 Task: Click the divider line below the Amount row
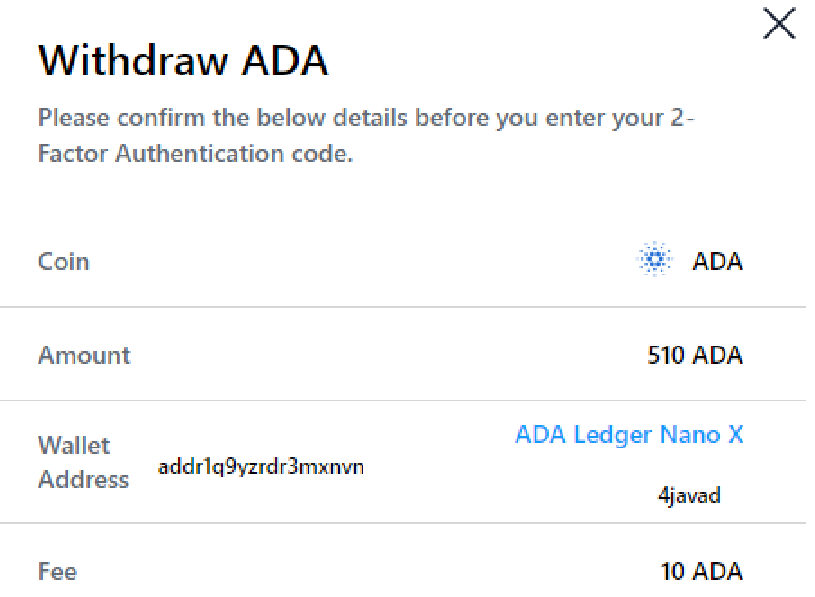[x=400, y=400]
